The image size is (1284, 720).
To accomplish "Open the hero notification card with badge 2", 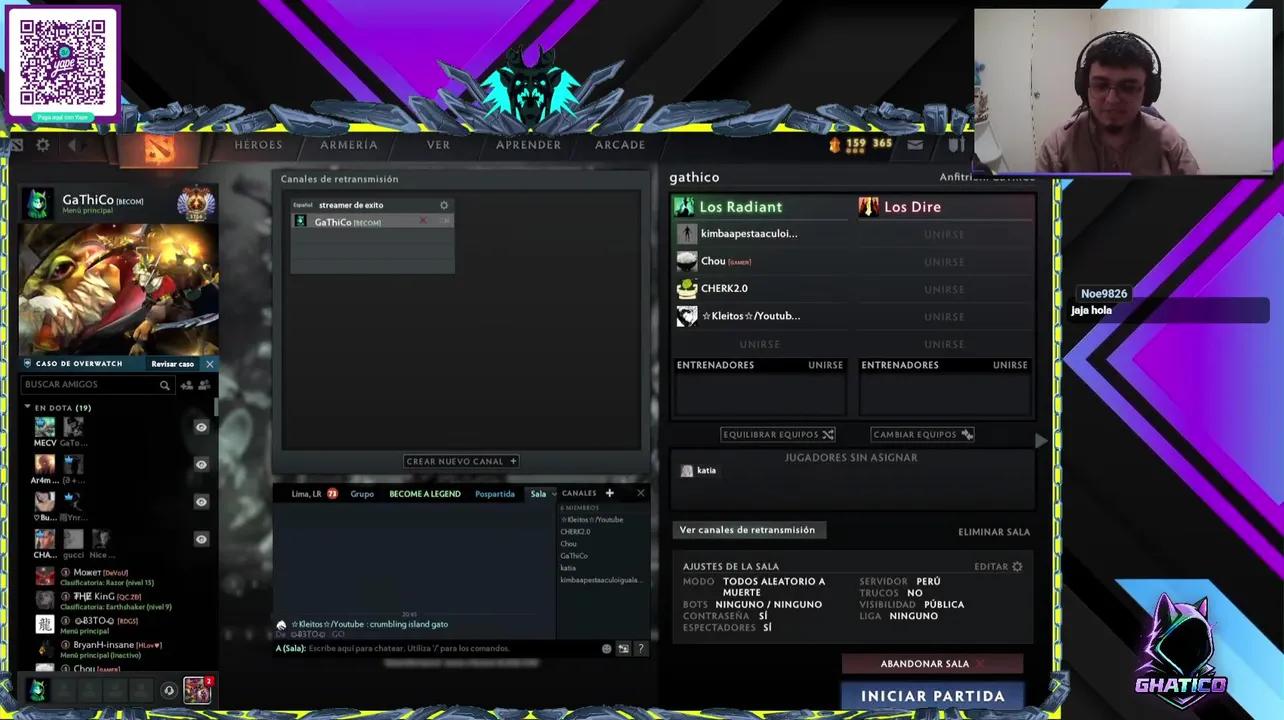I will point(197,689).
